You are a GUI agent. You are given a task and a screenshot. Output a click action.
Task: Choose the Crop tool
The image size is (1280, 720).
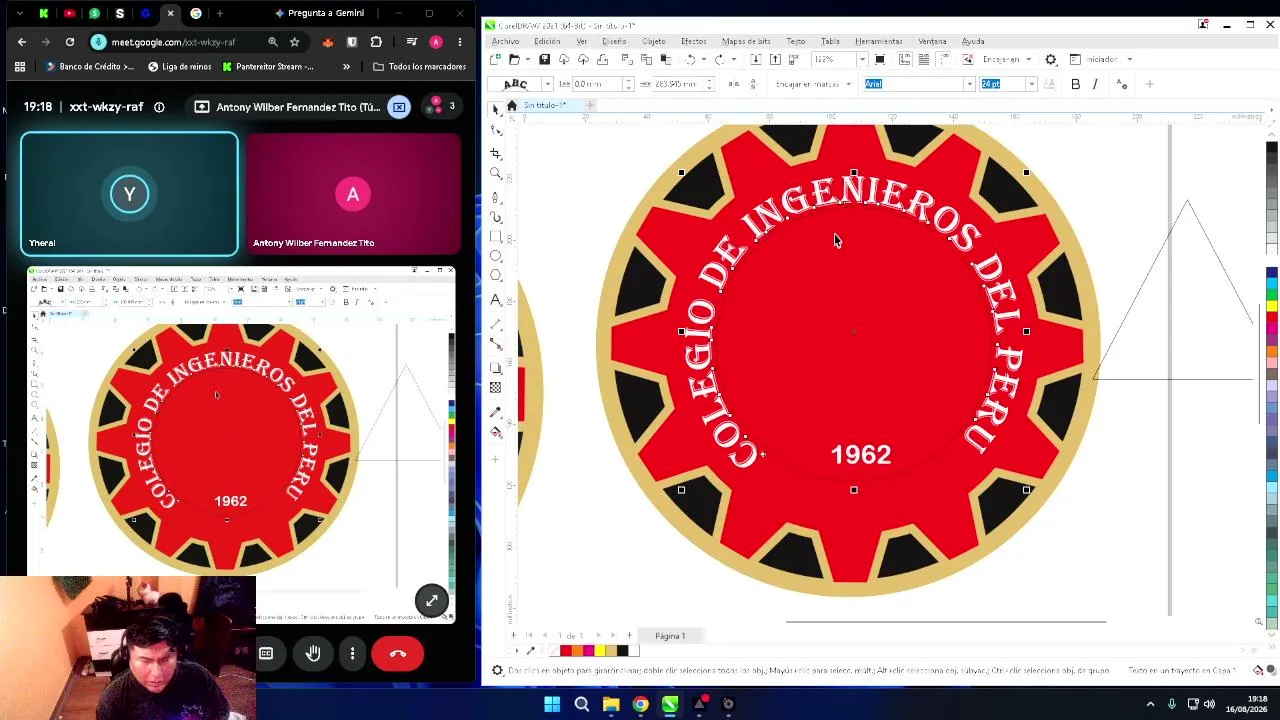pyautogui.click(x=496, y=153)
